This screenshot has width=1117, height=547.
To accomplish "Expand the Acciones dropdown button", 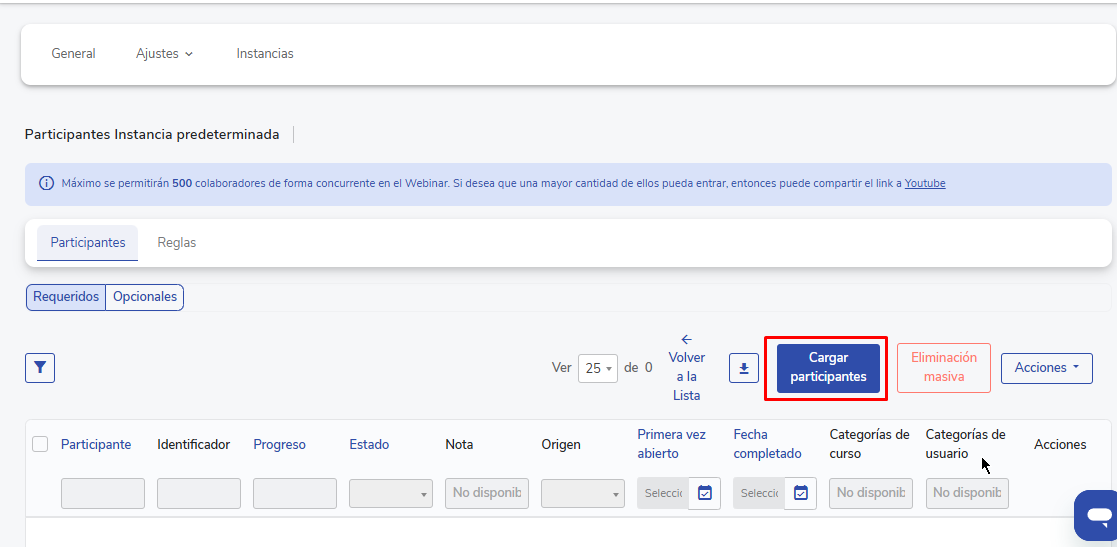I will coord(1047,368).
